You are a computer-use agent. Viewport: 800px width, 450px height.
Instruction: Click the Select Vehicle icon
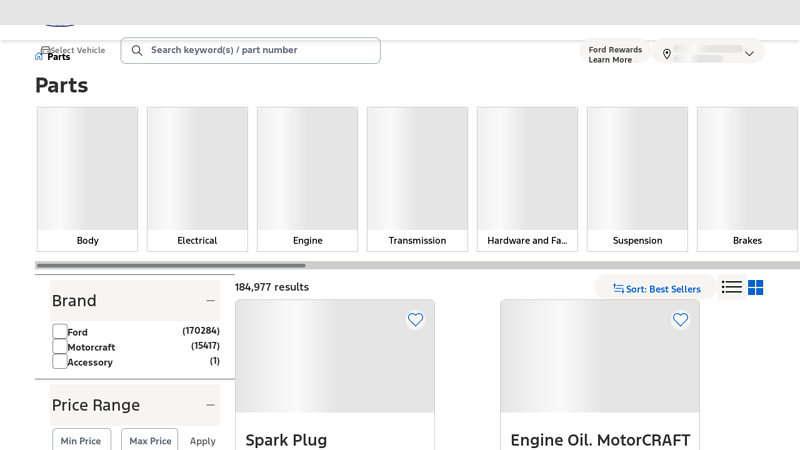pos(45,50)
